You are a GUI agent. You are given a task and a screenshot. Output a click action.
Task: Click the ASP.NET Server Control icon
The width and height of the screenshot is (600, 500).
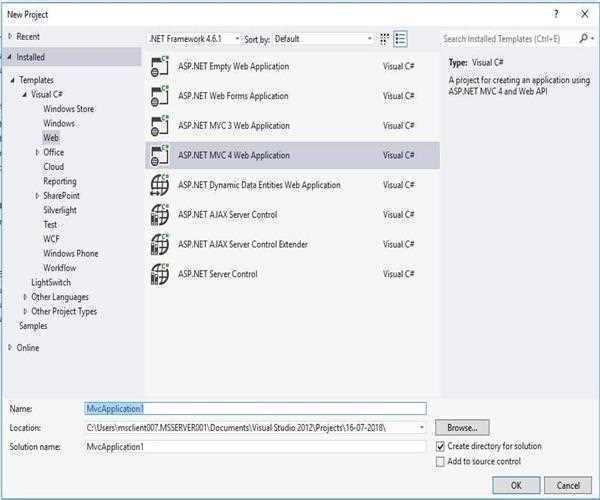160,274
